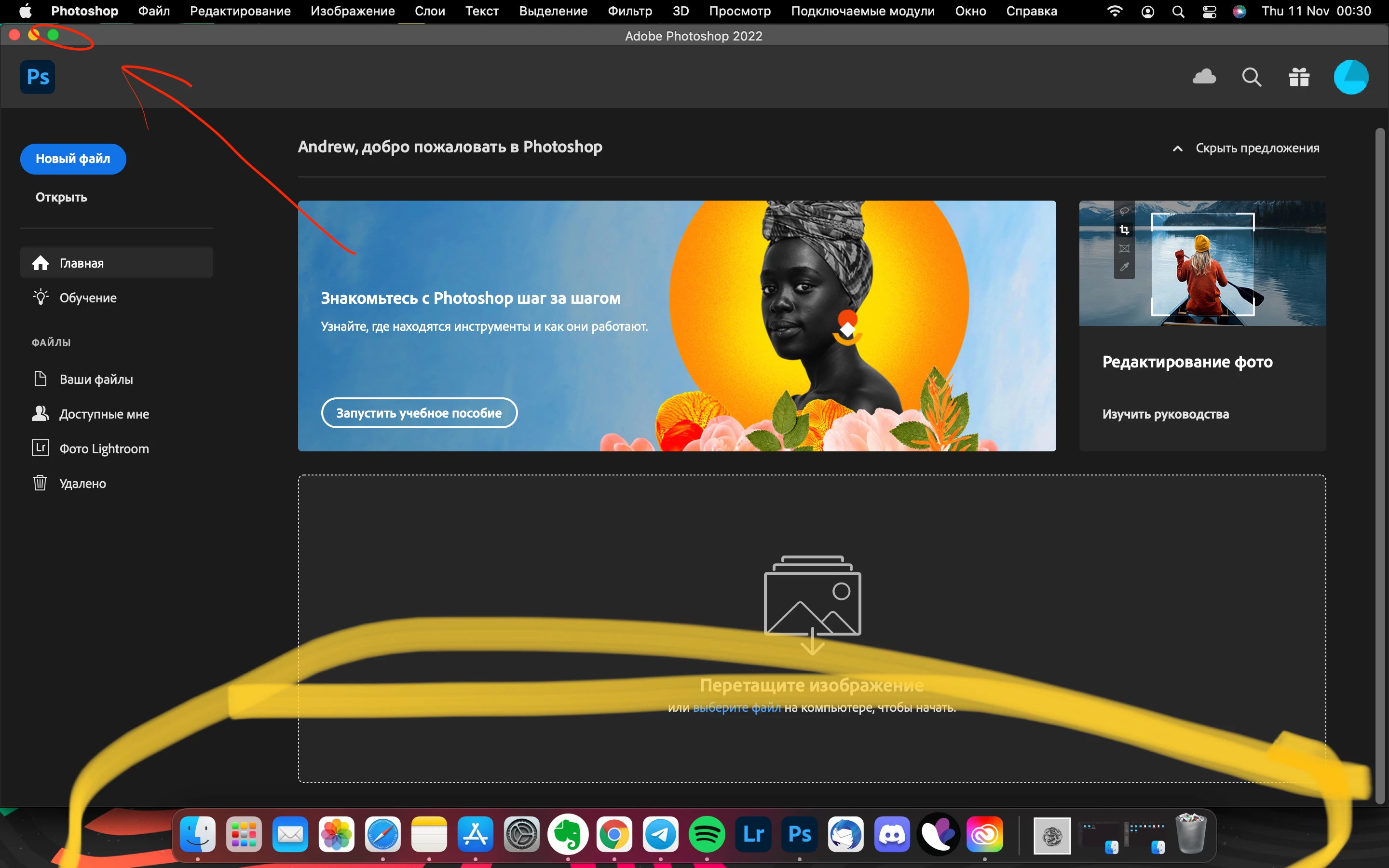Viewport: 1389px width, 868px height.
Task: Collapse suggestions via Скрыть предложения chevron
Action: click(x=1177, y=149)
